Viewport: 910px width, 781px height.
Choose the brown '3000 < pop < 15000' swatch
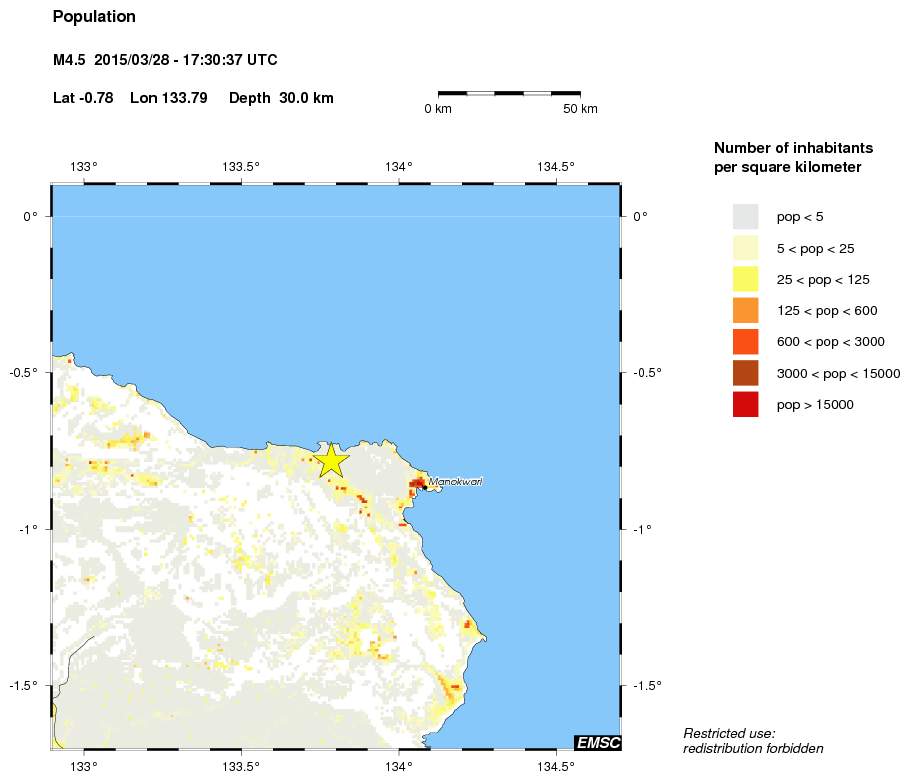tap(745, 373)
